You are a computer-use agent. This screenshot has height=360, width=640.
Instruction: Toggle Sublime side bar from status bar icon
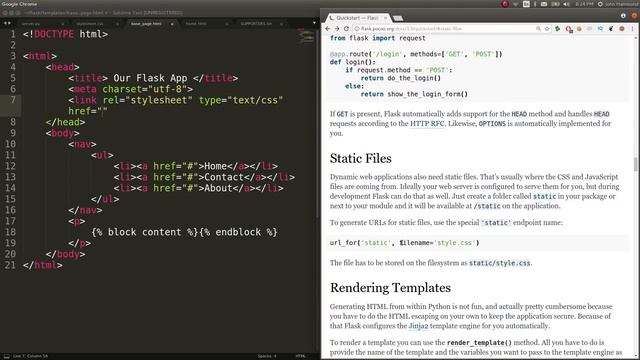tap(6, 356)
